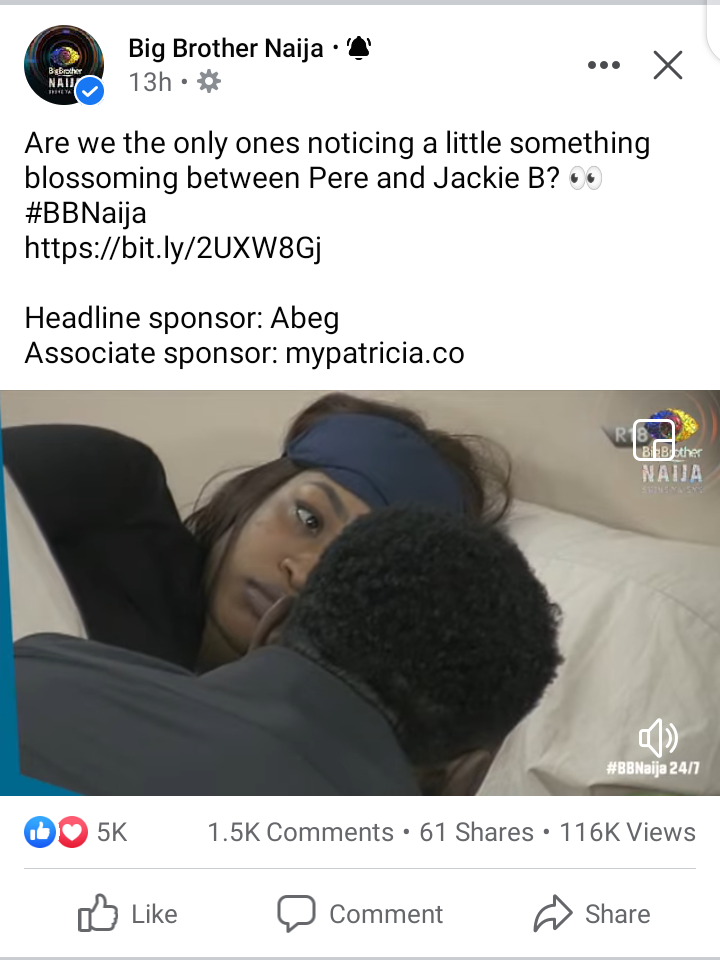Close the post with the X icon

667,65
